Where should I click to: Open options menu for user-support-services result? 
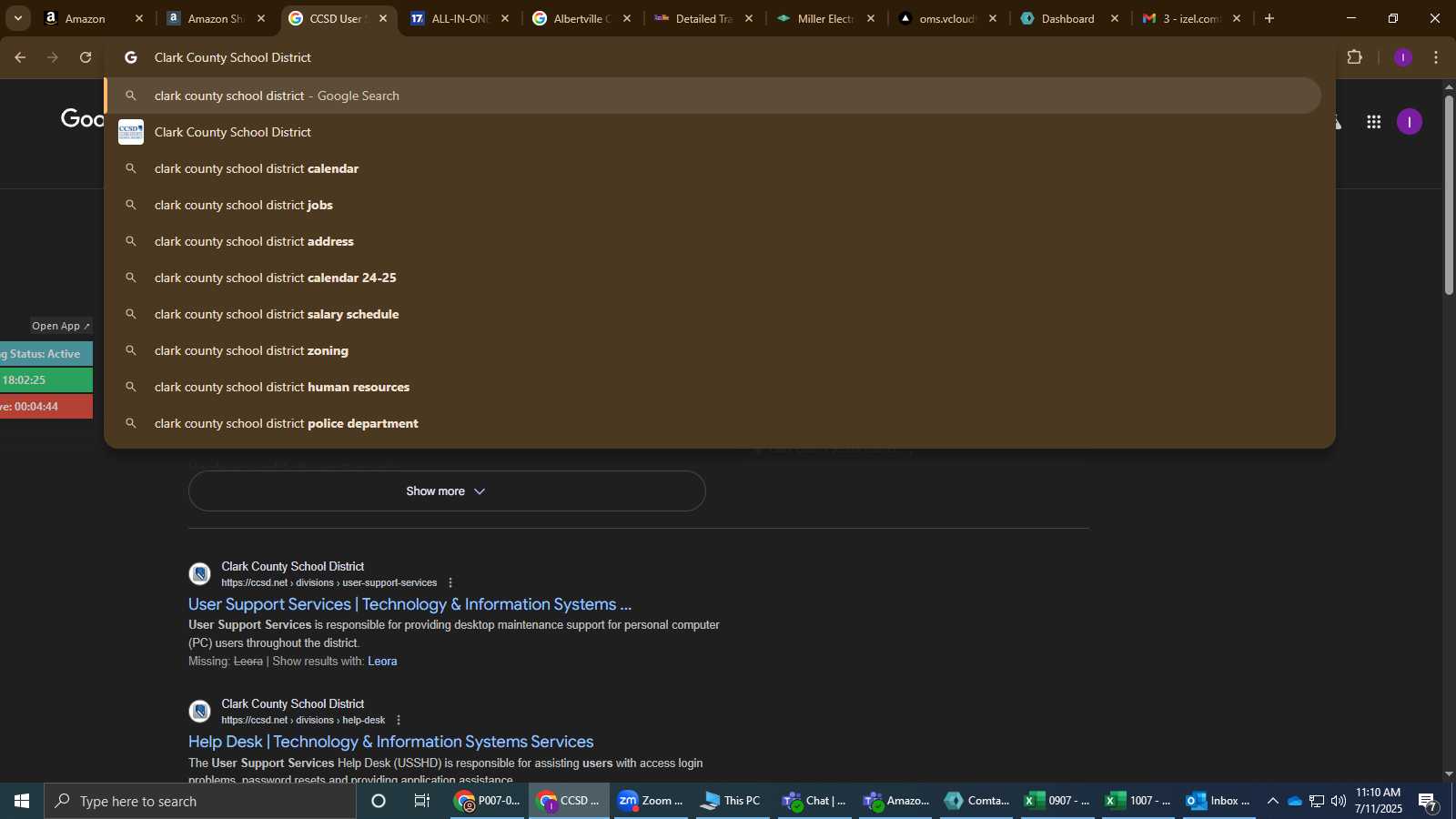point(450,582)
